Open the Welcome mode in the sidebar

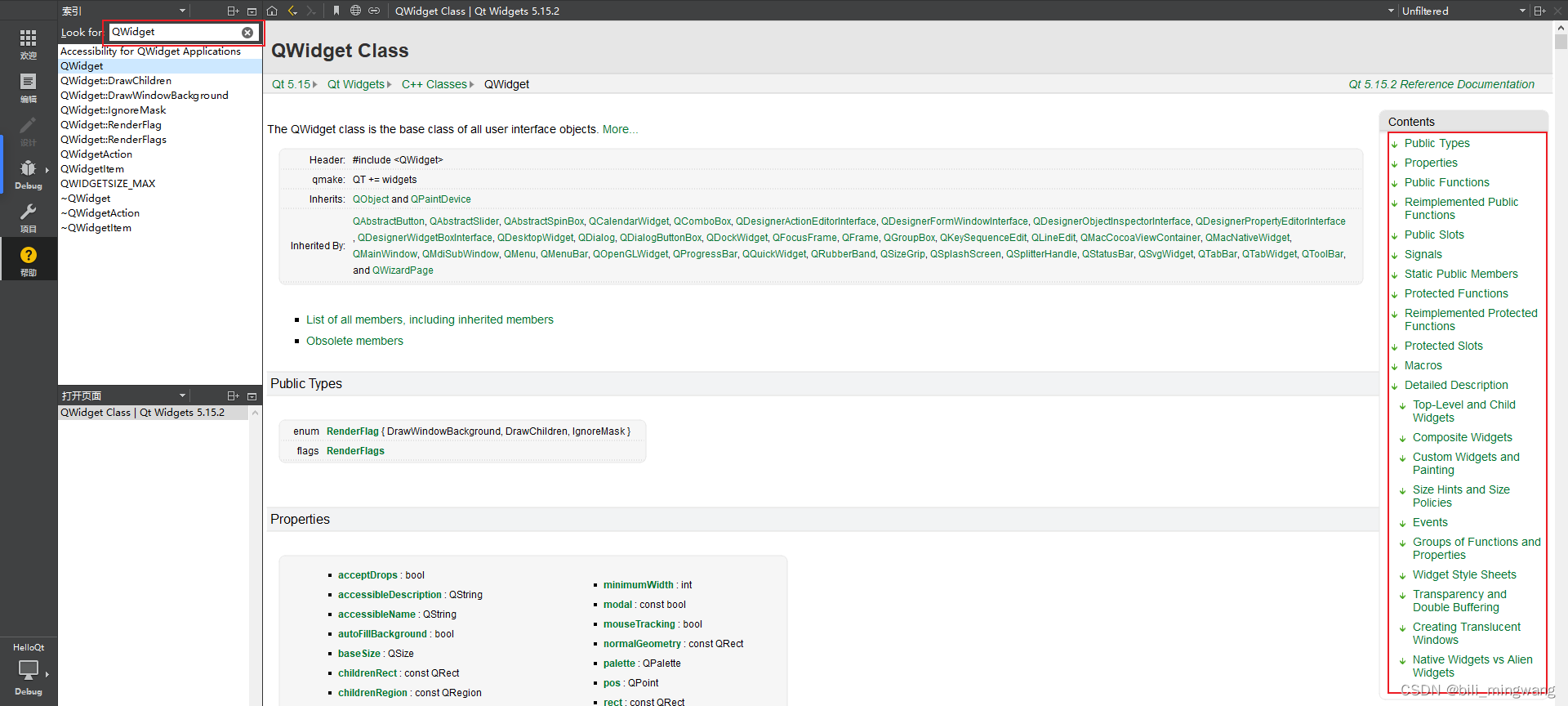(x=29, y=44)
